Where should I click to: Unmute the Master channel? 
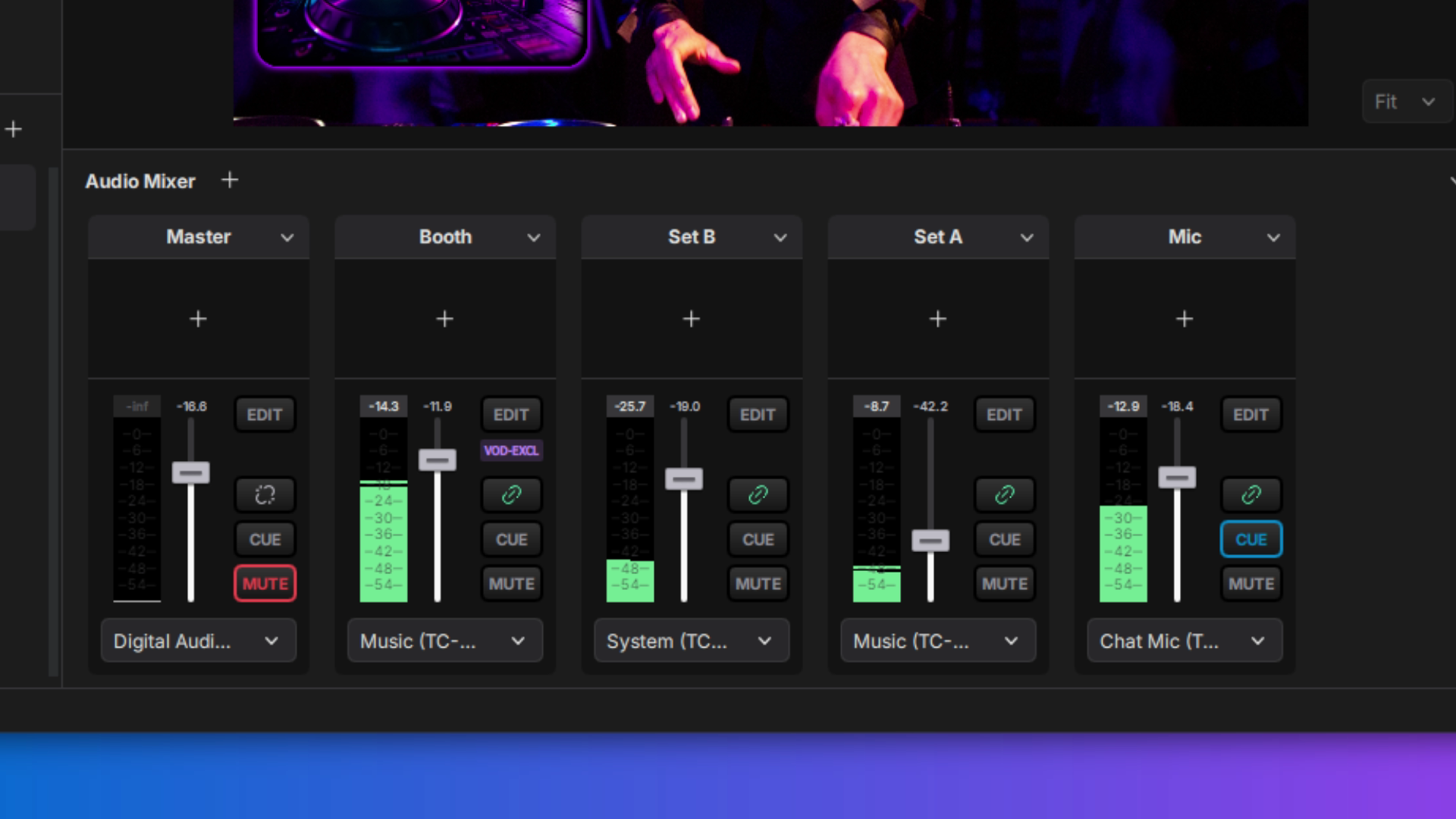(x=265, y=584)
